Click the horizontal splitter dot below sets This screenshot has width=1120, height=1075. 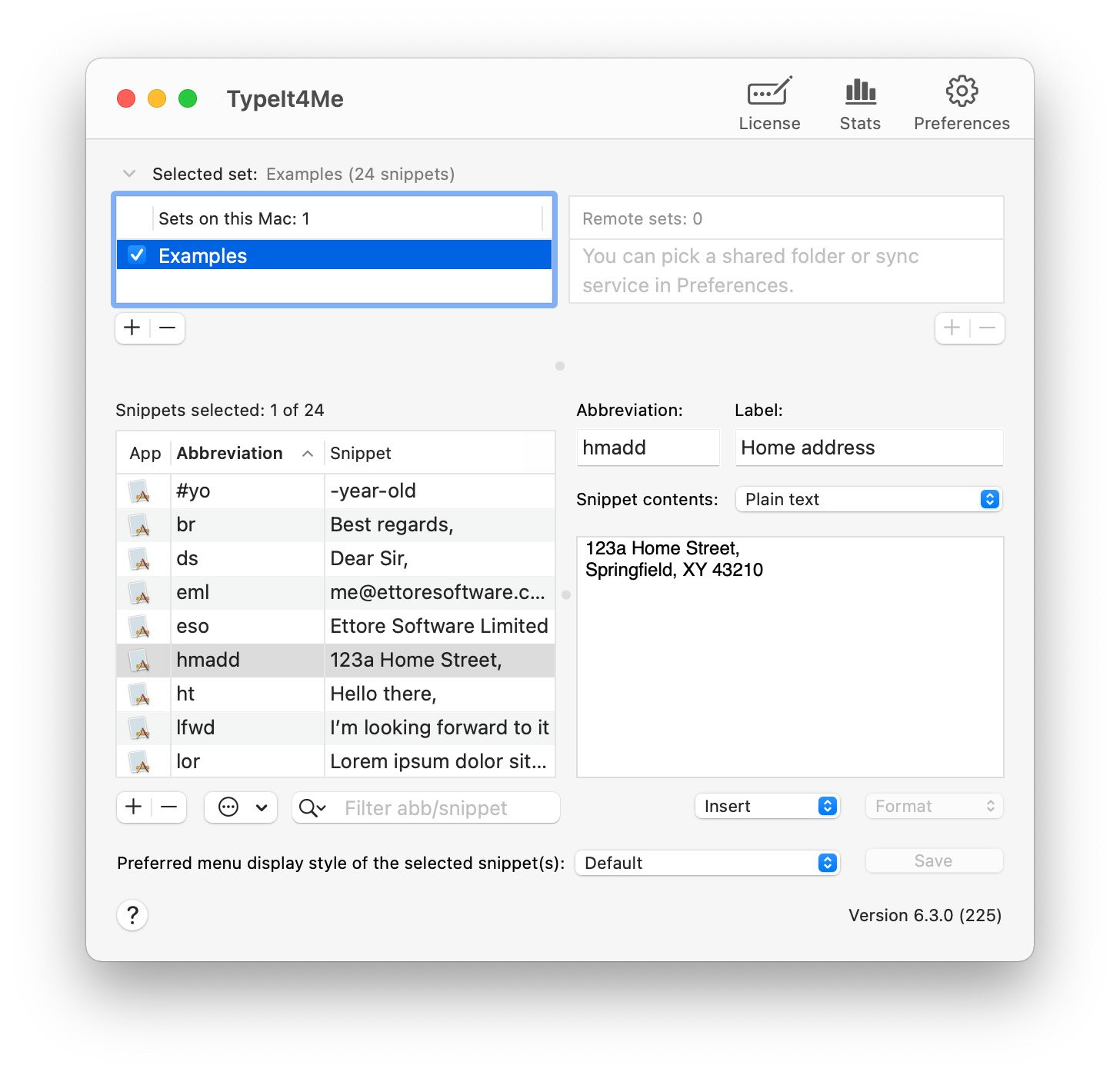point(560,366)
